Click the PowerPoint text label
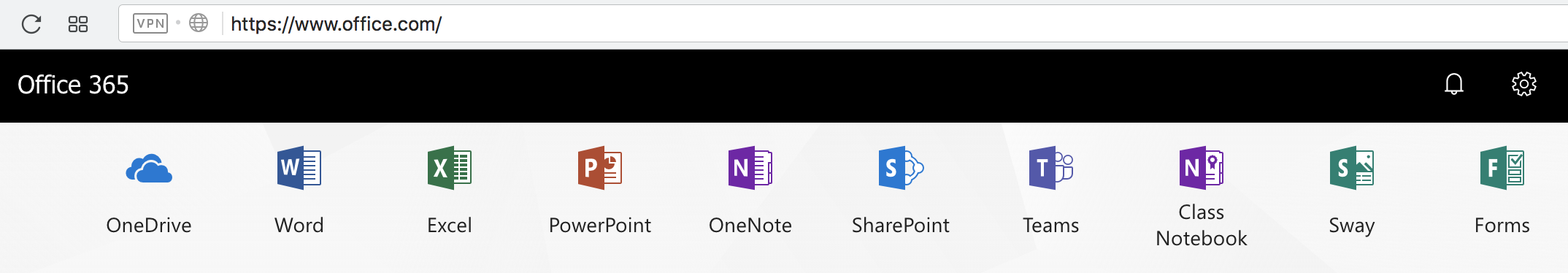 pos(600,226)
